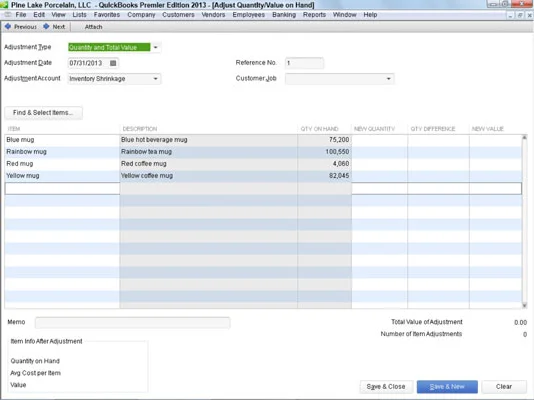Open the Lists menu
The width and height of the screenshot is (534, 400).
79,15
